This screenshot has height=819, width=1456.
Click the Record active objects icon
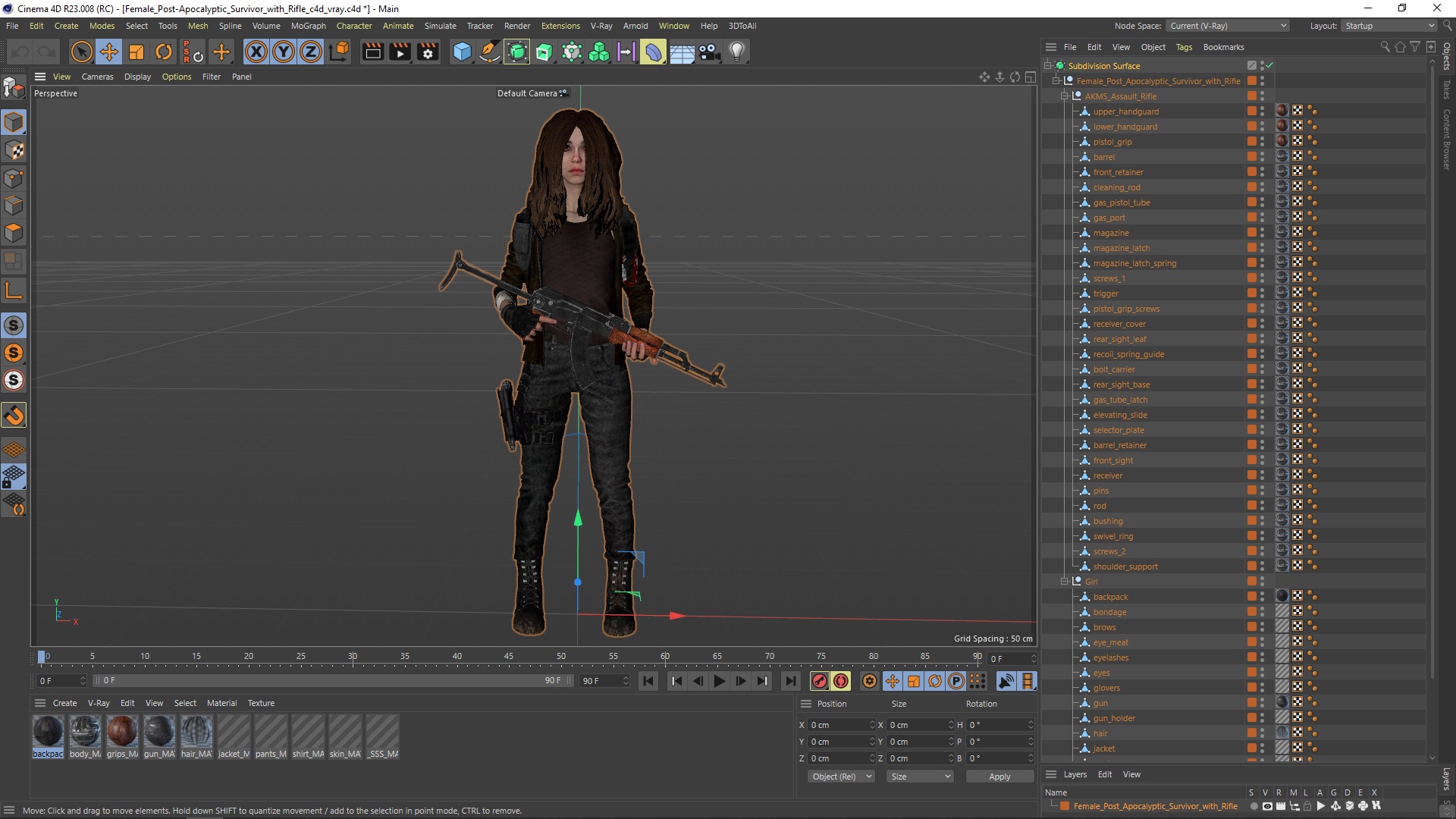pos(818,681)
